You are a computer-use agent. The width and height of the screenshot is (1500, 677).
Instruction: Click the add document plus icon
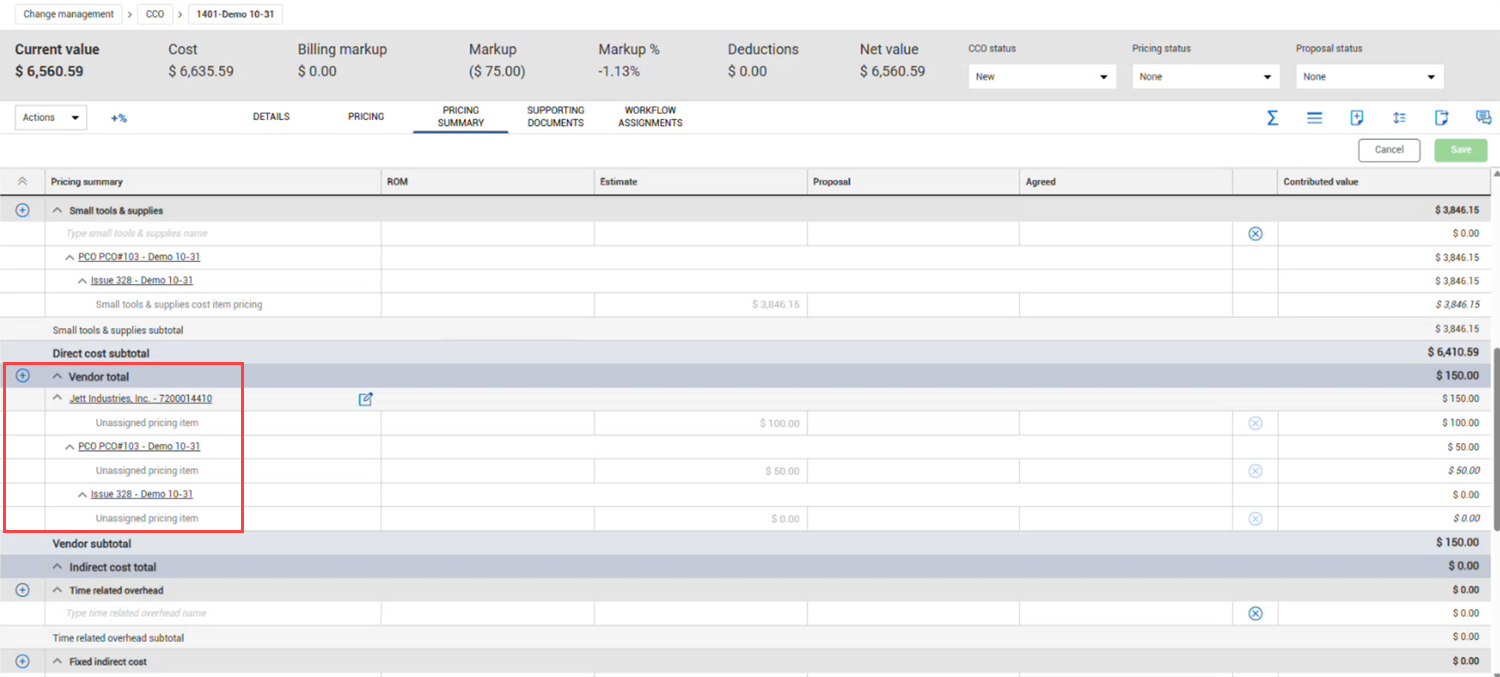[1357, 118]
